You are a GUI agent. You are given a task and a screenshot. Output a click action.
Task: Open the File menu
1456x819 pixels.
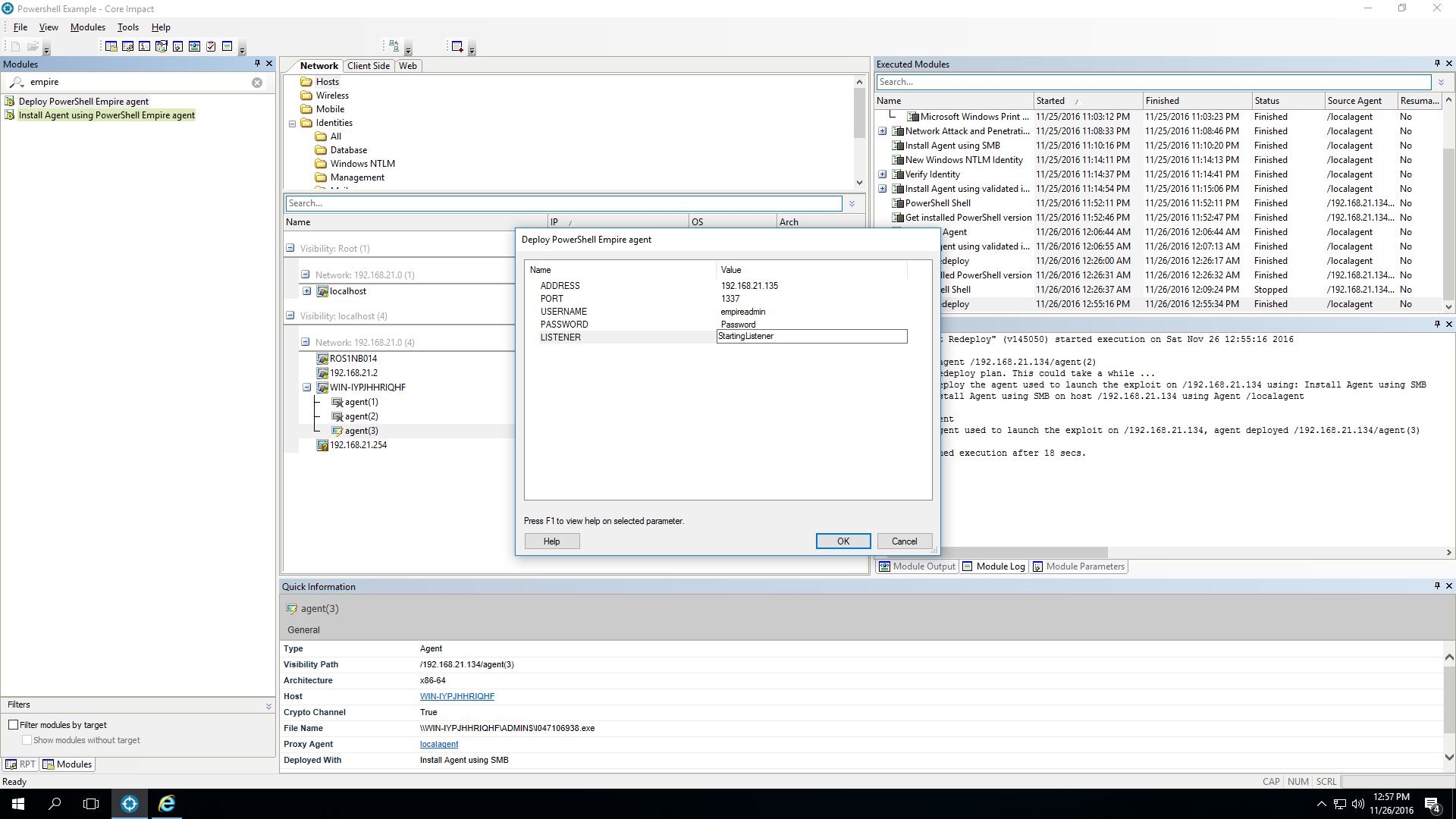(x=20, y=27)
